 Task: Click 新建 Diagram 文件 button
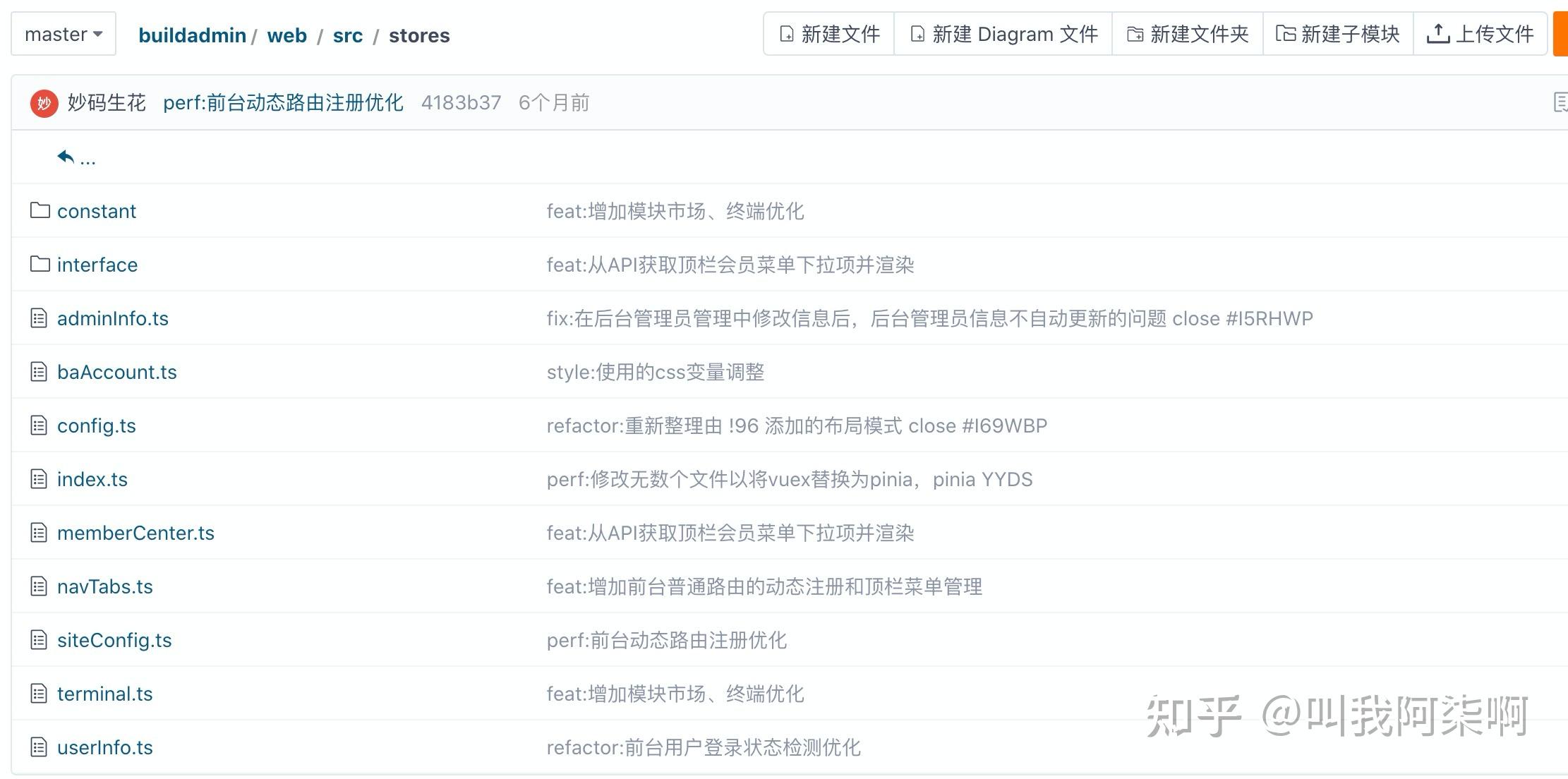[x=1003, y=34]
